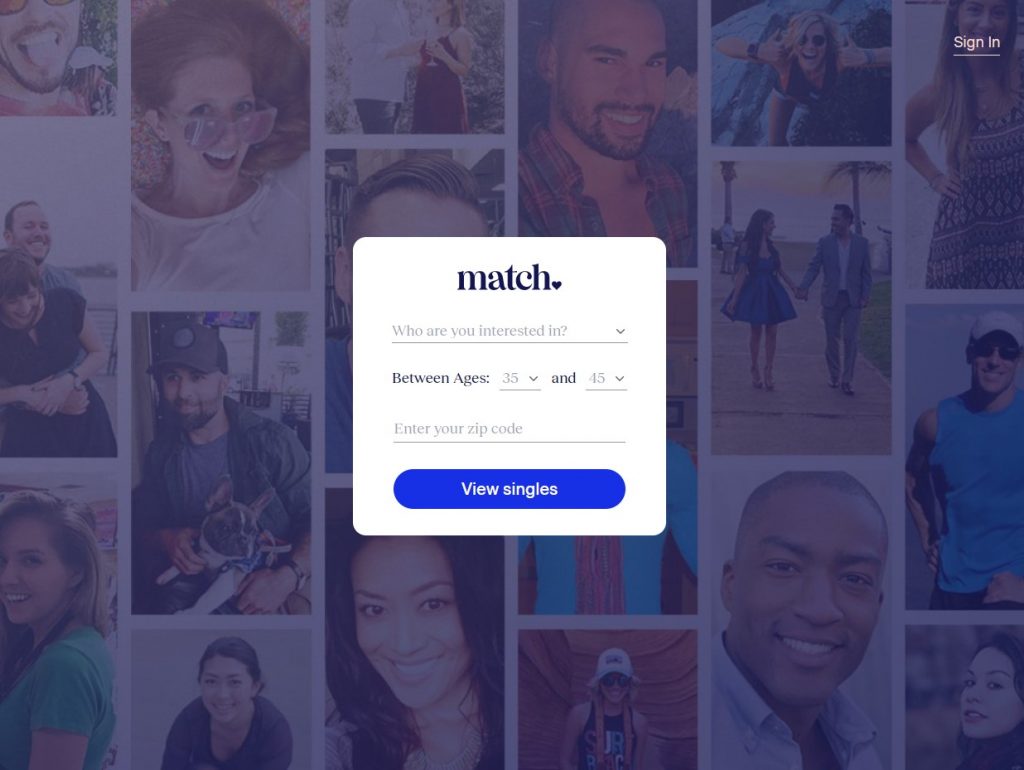The width and height of the screenshot is (1024, 770).
Task: Expand the maximum age dropdown showing 45
Action: (606, 378)
